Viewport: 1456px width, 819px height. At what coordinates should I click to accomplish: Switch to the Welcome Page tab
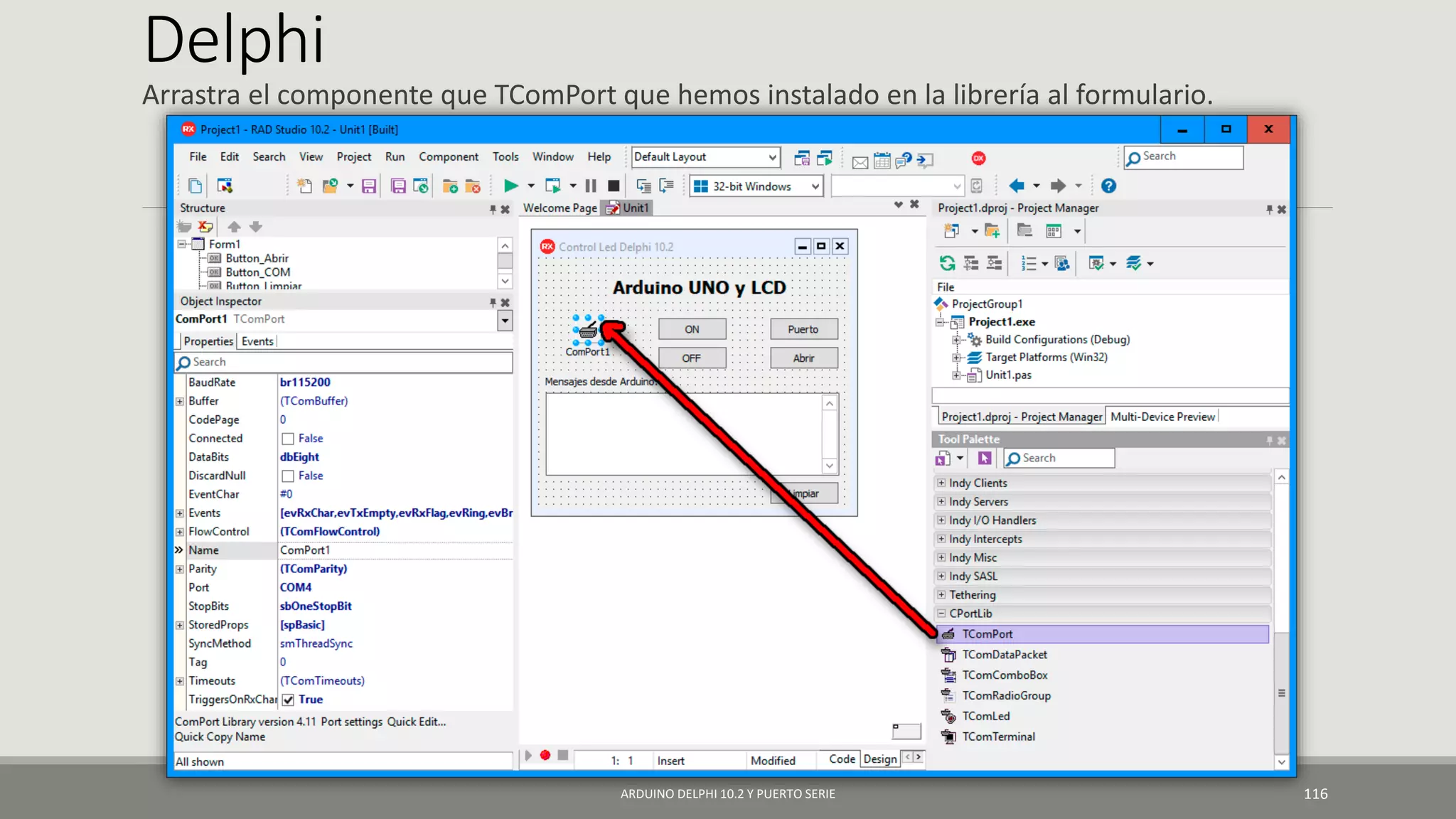click(560, 208)
